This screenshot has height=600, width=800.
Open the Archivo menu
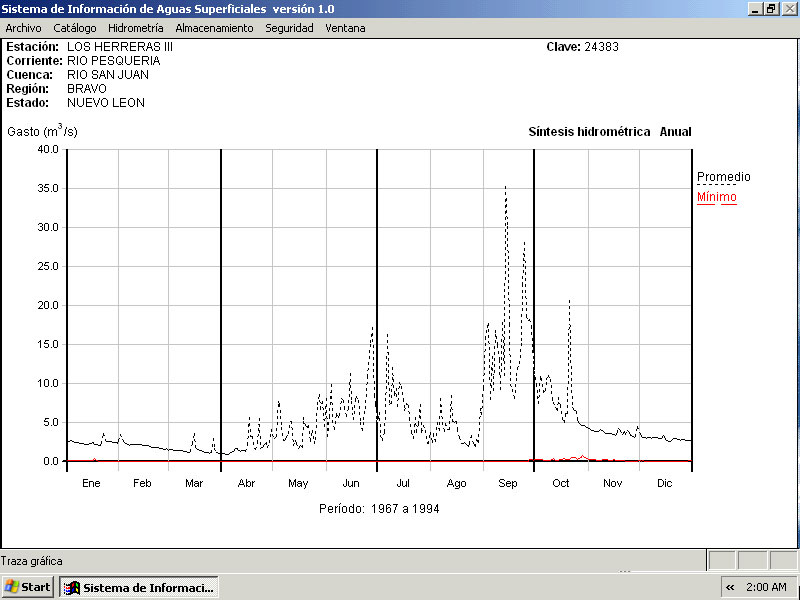click(x=23, y=28)
